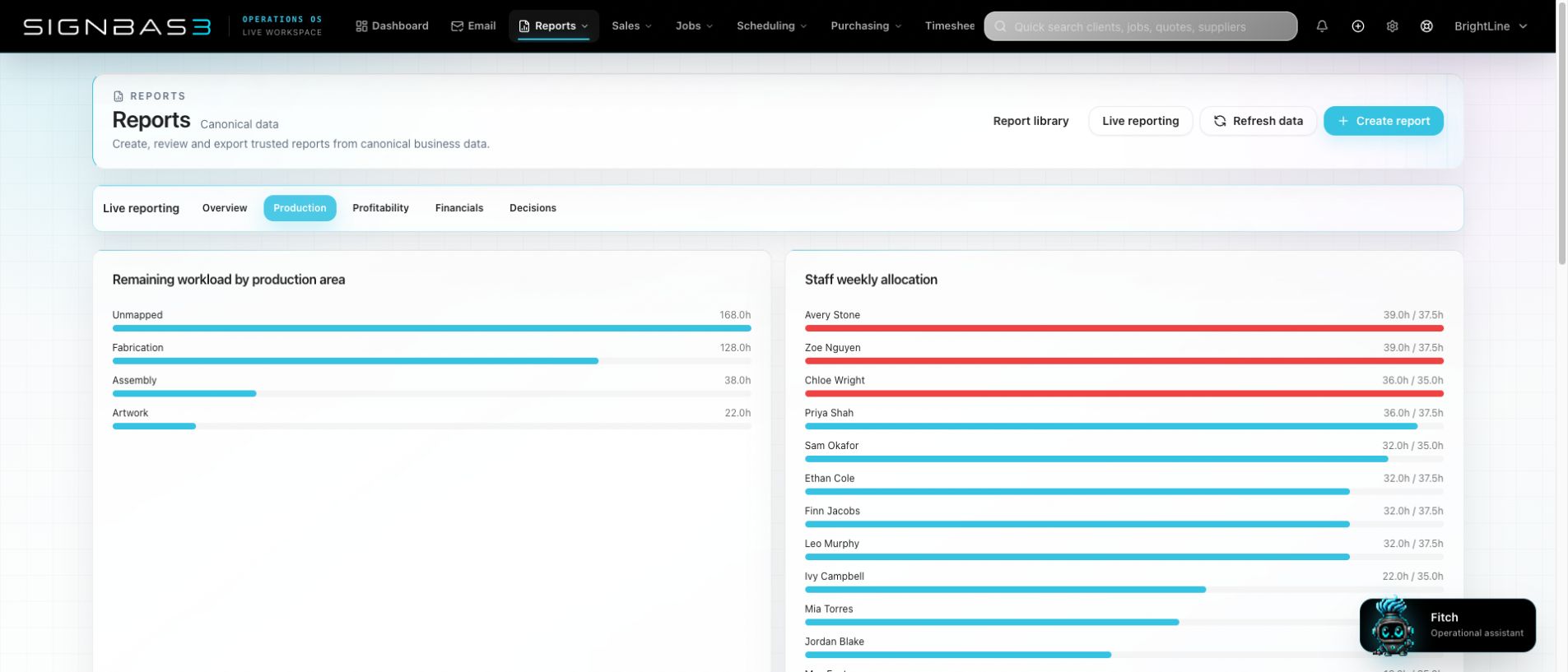Click 'Remaining workload by production area' heading
This screenshot has height=672, width=1568.
(x=229, y=280)
